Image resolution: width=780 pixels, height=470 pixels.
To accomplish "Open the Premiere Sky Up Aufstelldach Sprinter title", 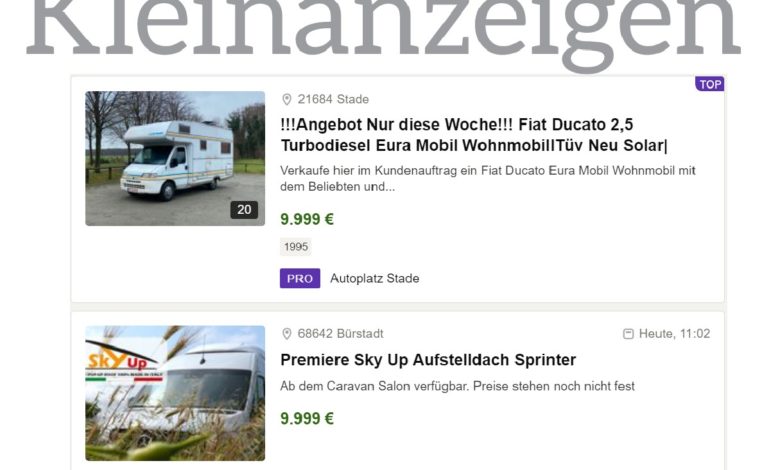I will pos(428,360).
